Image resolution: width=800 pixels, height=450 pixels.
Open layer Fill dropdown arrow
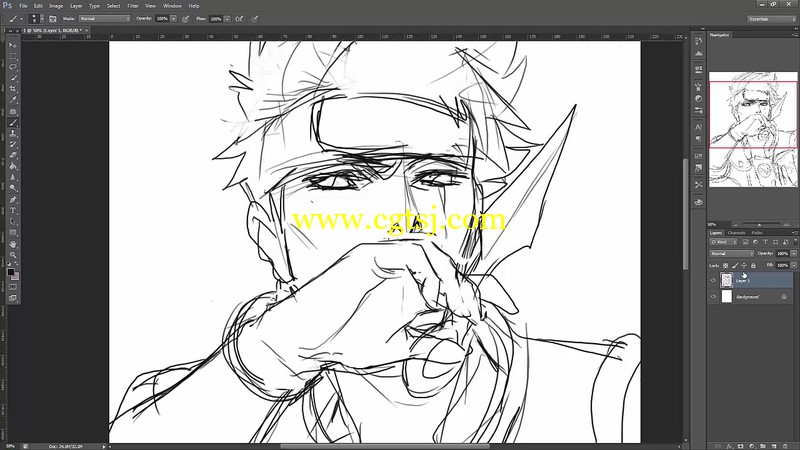[794, 265]
